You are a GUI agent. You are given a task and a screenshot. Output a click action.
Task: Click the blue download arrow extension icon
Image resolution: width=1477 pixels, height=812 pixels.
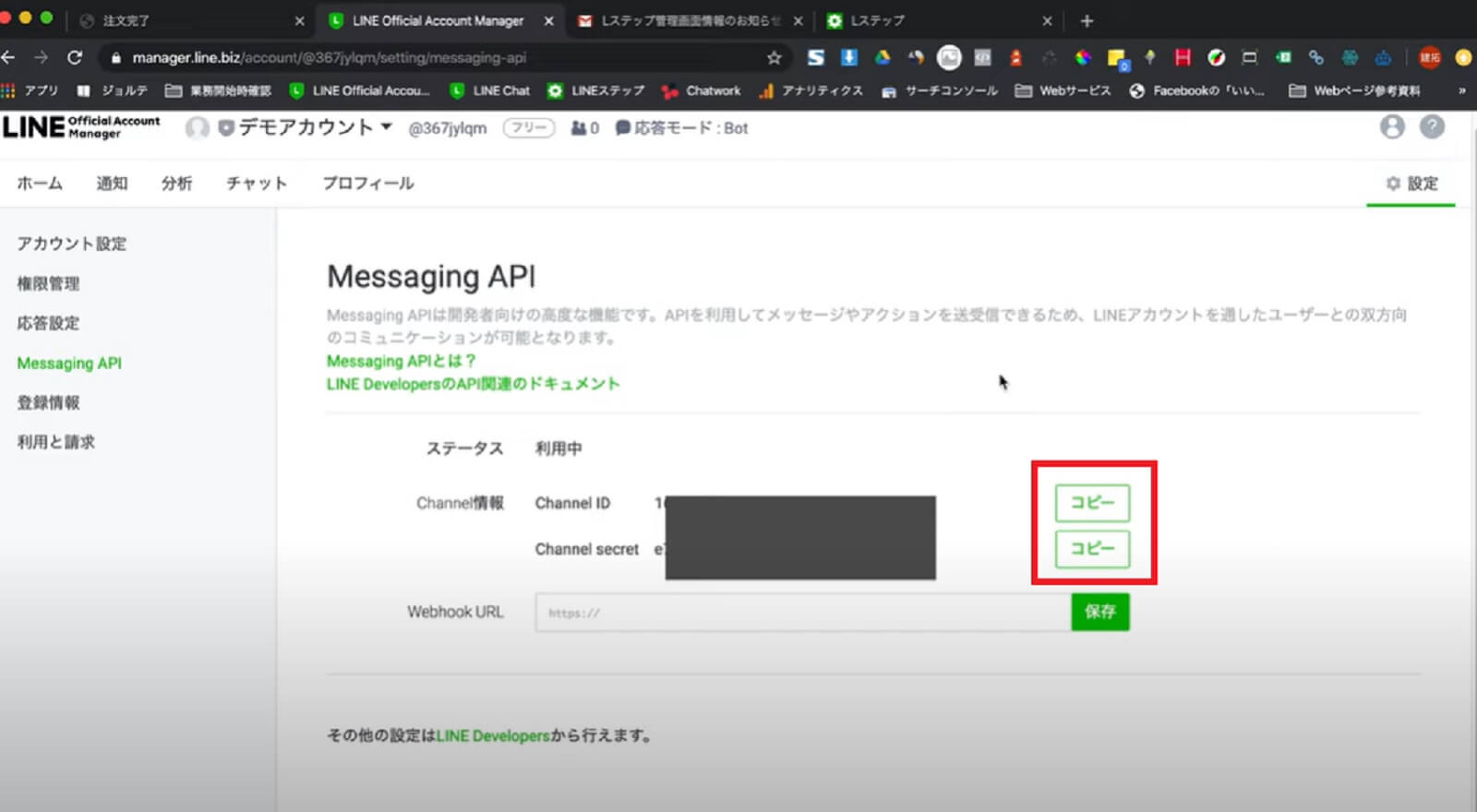click(x=849, y=57)
